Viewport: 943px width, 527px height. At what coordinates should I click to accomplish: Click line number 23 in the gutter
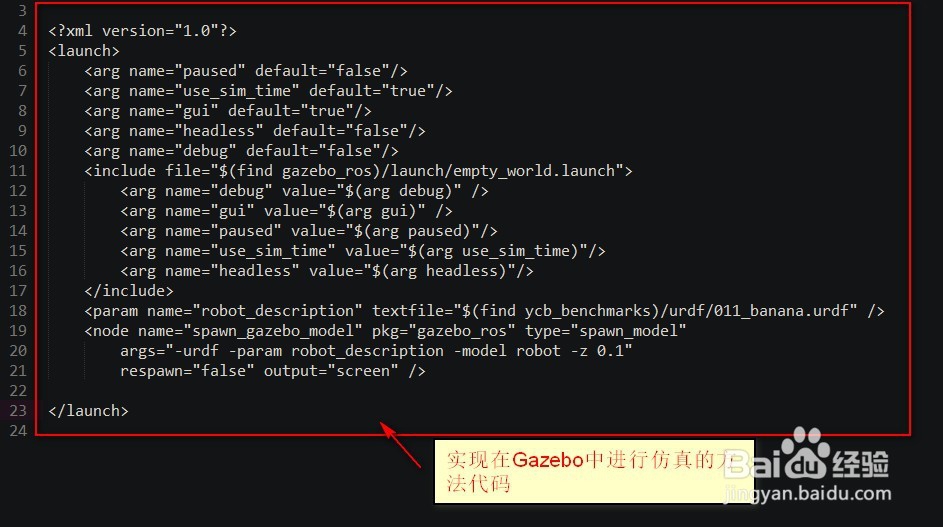tap(18, 411)
